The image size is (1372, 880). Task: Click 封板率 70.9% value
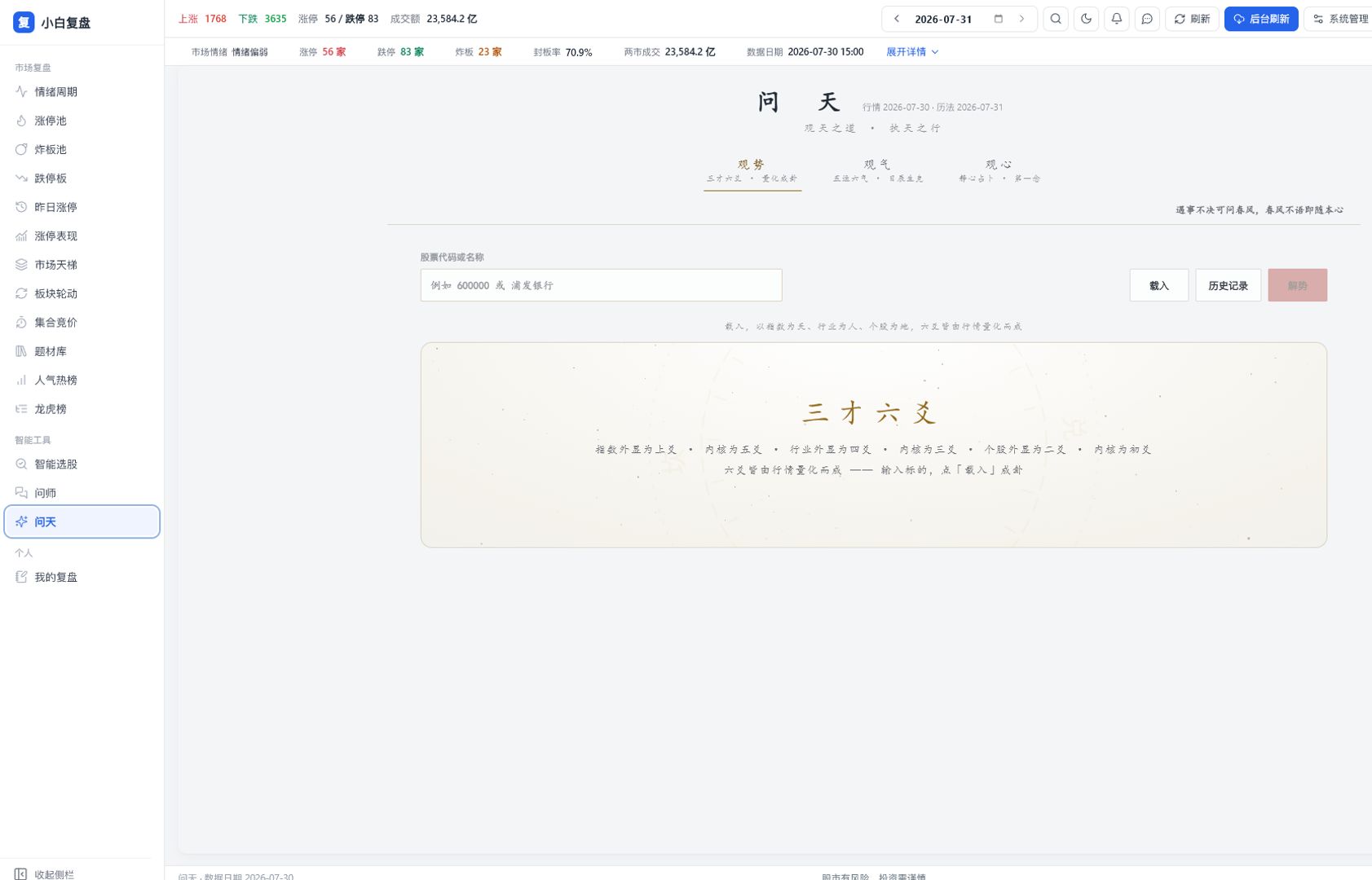pyautogui.click(x=562, y=52)
